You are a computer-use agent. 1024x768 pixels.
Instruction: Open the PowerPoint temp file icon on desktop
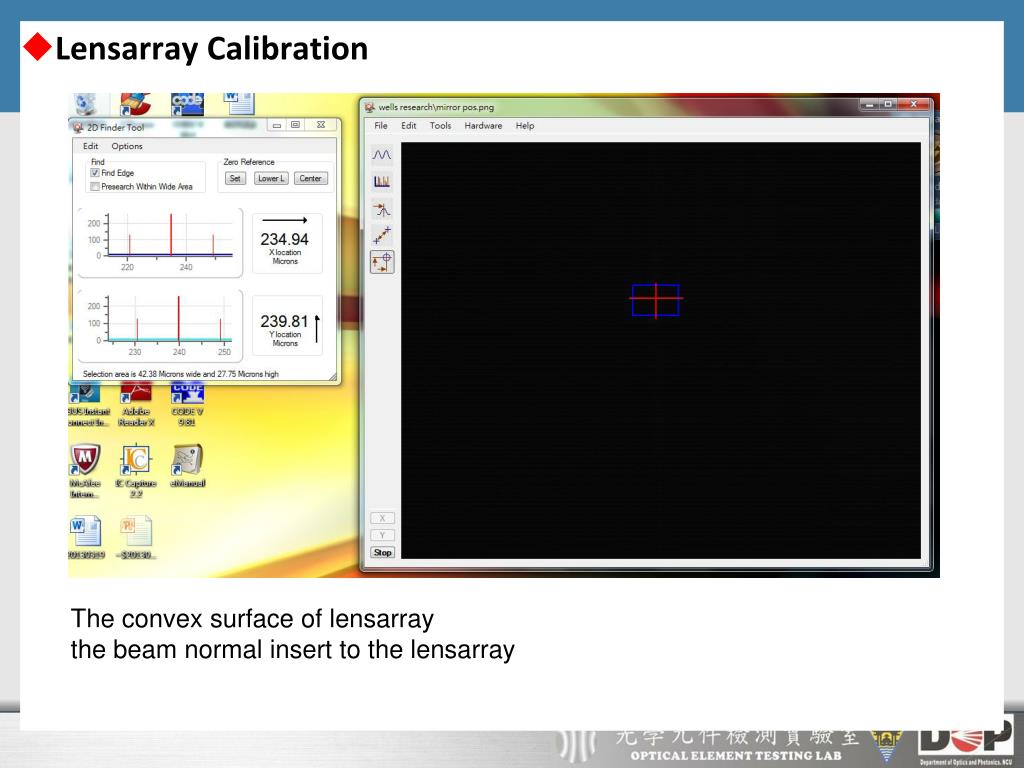[136, 537]
